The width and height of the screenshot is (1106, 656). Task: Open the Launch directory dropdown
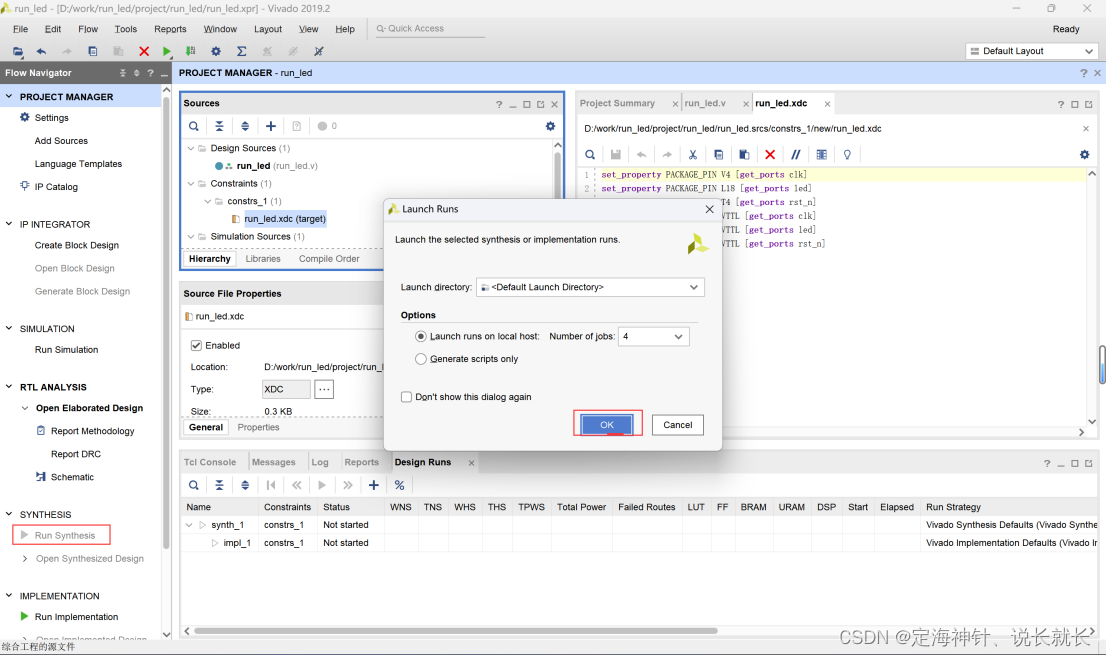pyautogui.click(x=590, y=287)
